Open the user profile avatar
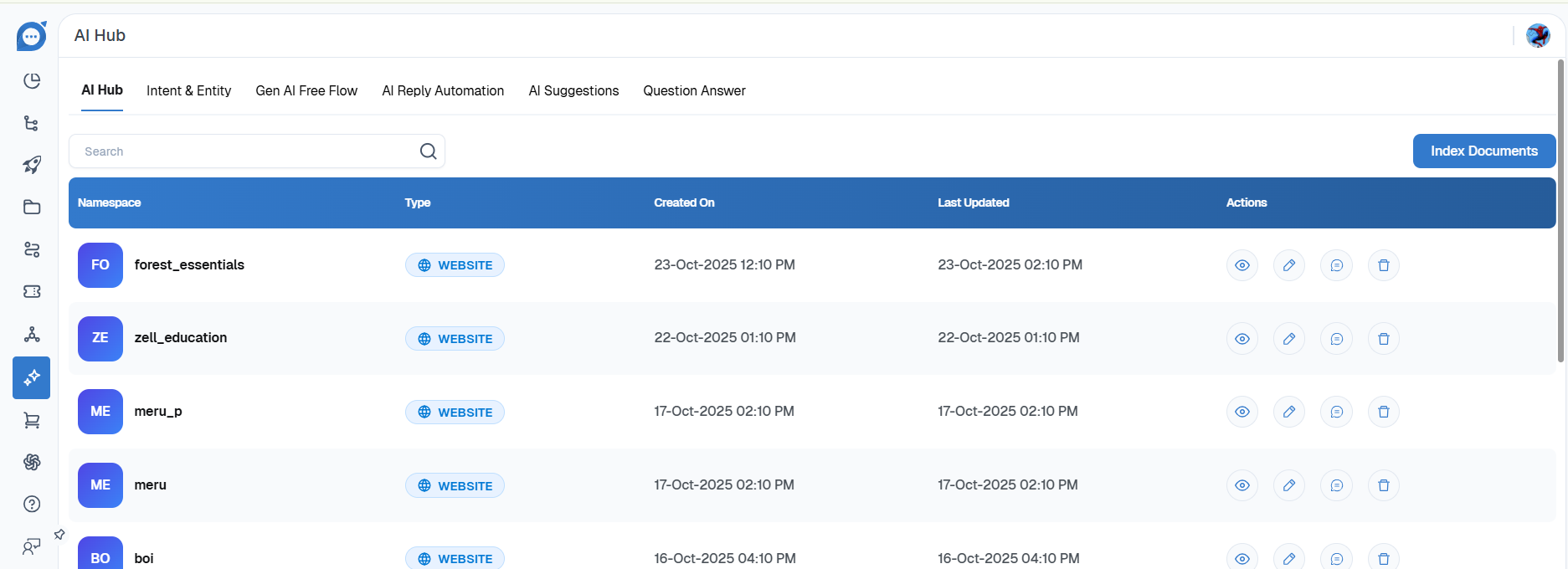Image resolution: width=1568 pixels, height=569 pixels. coord(1538,35)
